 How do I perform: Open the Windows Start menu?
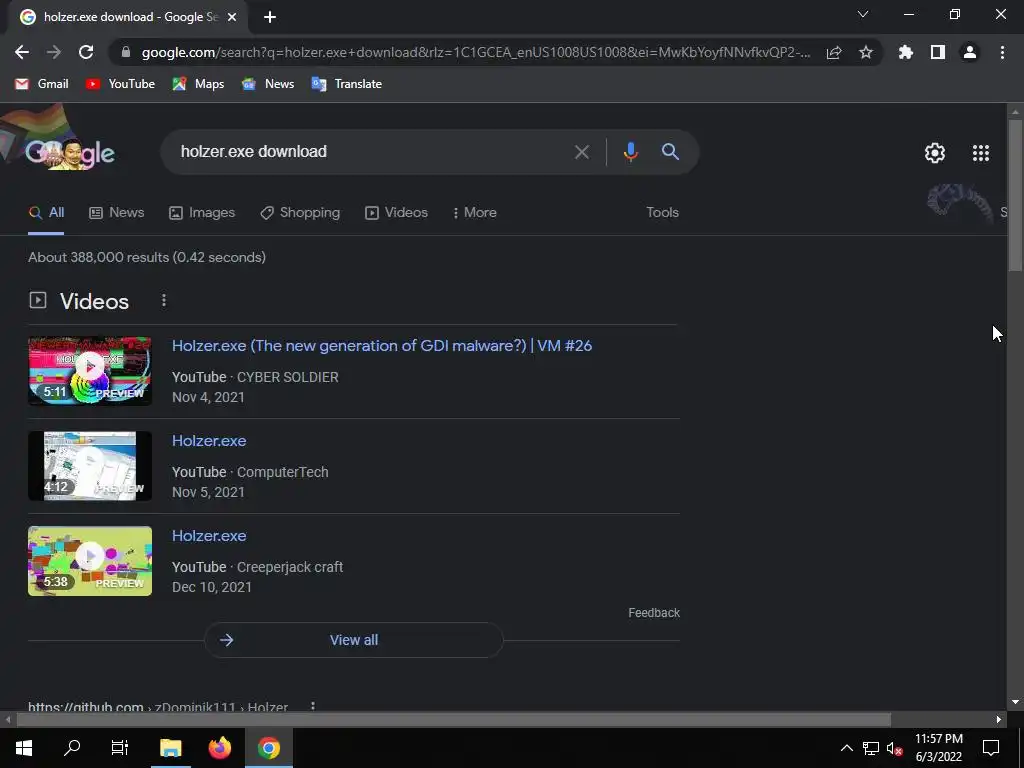pyautogui.click(x=24, y=747)
